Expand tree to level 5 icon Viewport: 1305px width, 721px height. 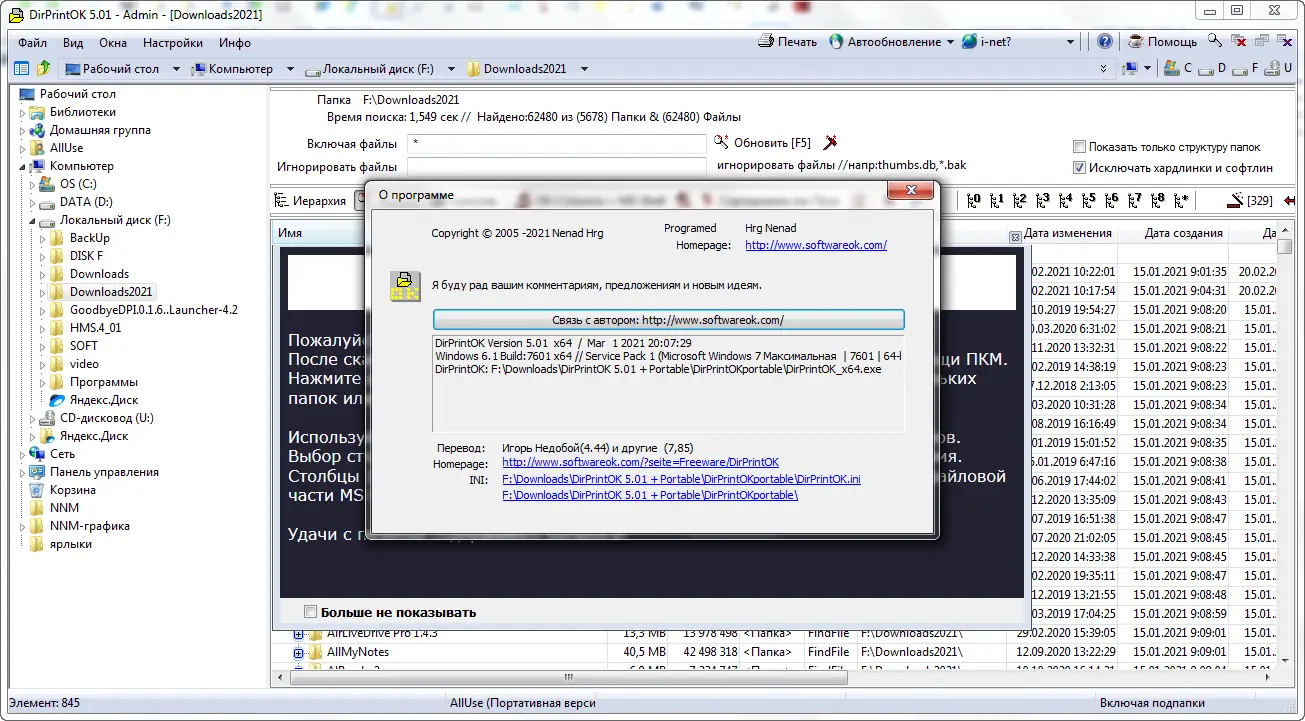(1089, 200)
